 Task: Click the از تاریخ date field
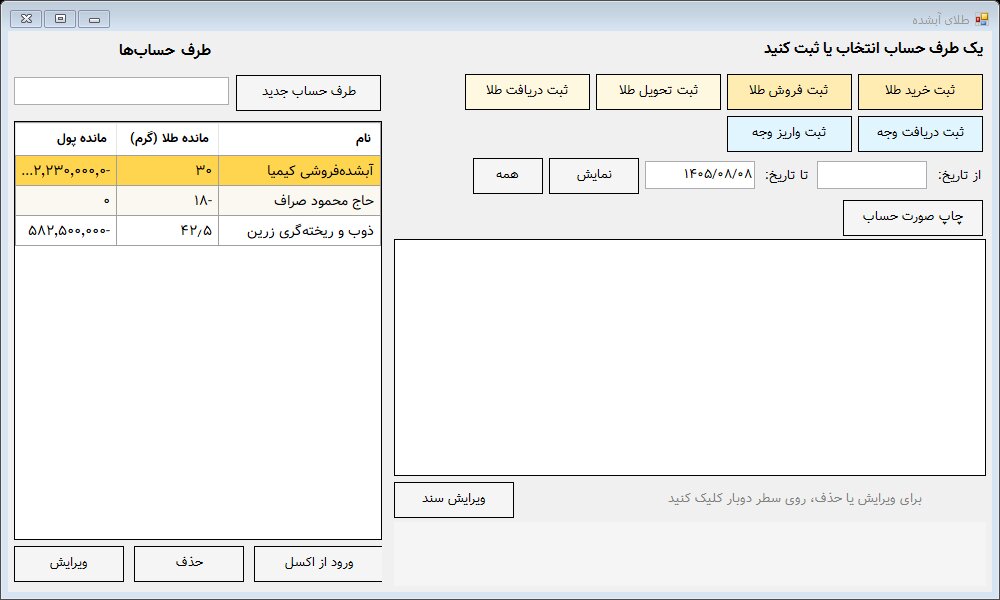click(872, 175)
